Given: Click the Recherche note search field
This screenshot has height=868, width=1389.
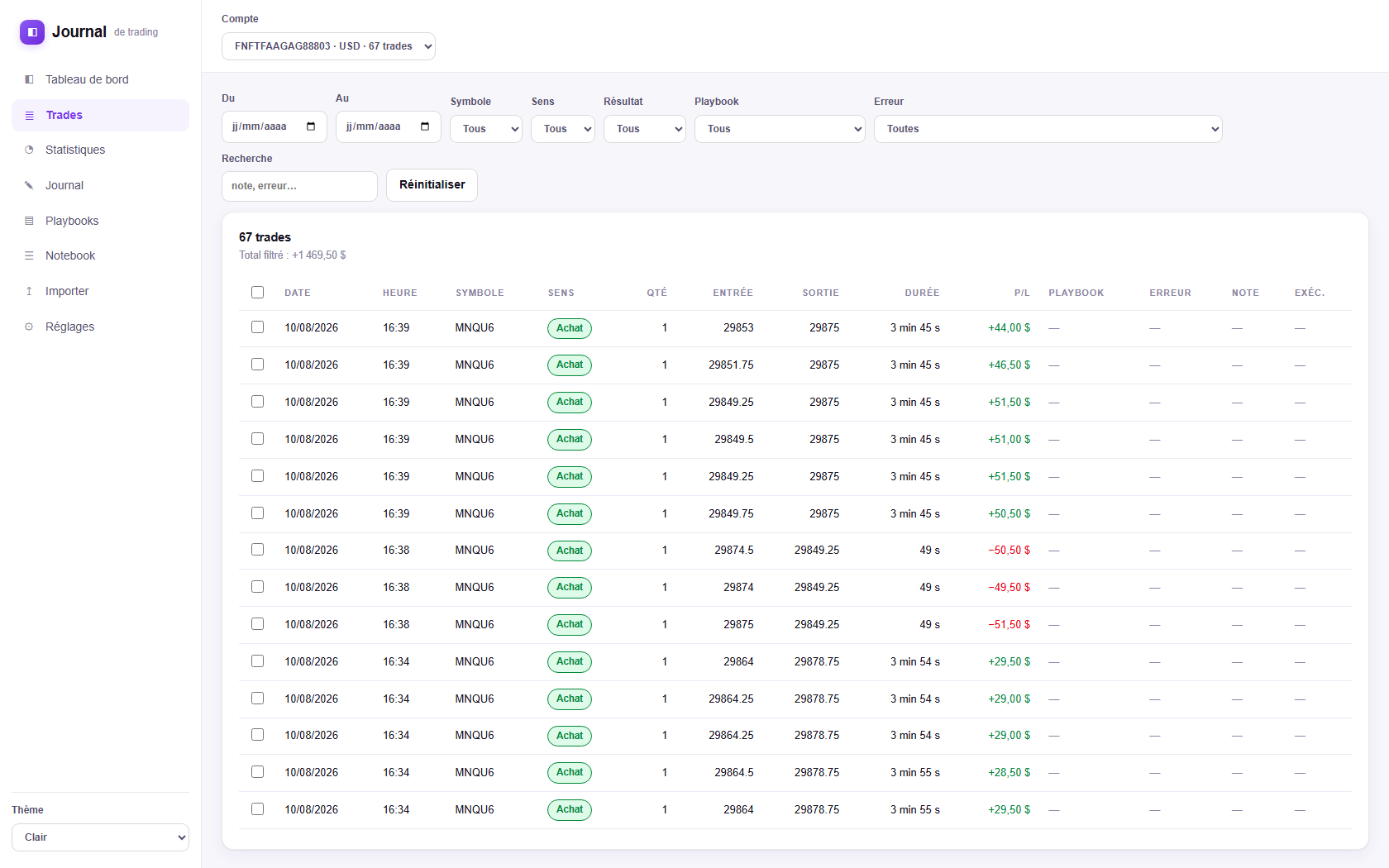Looking at the screenshot, I should pyautogui.click(x=299, y=186).
